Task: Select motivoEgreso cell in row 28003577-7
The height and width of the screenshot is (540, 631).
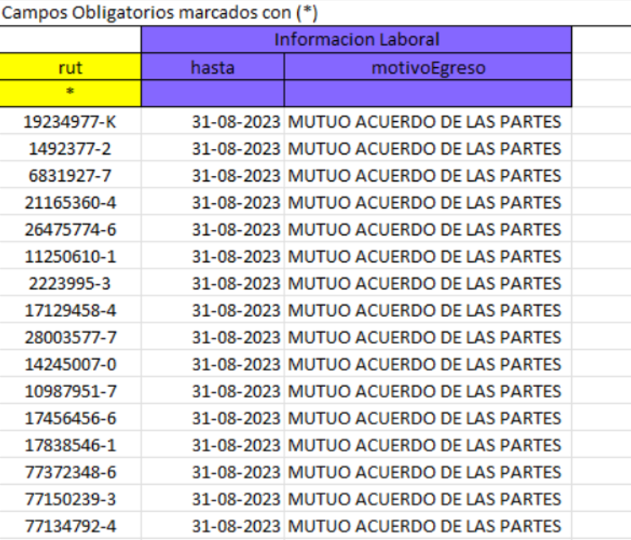Action: (x=428, y=337)
